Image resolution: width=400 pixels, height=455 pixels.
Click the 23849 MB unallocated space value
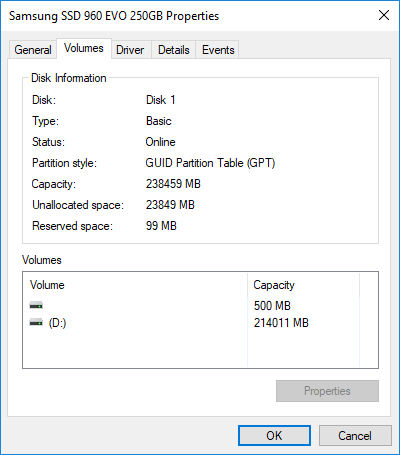tap(170, 205)
